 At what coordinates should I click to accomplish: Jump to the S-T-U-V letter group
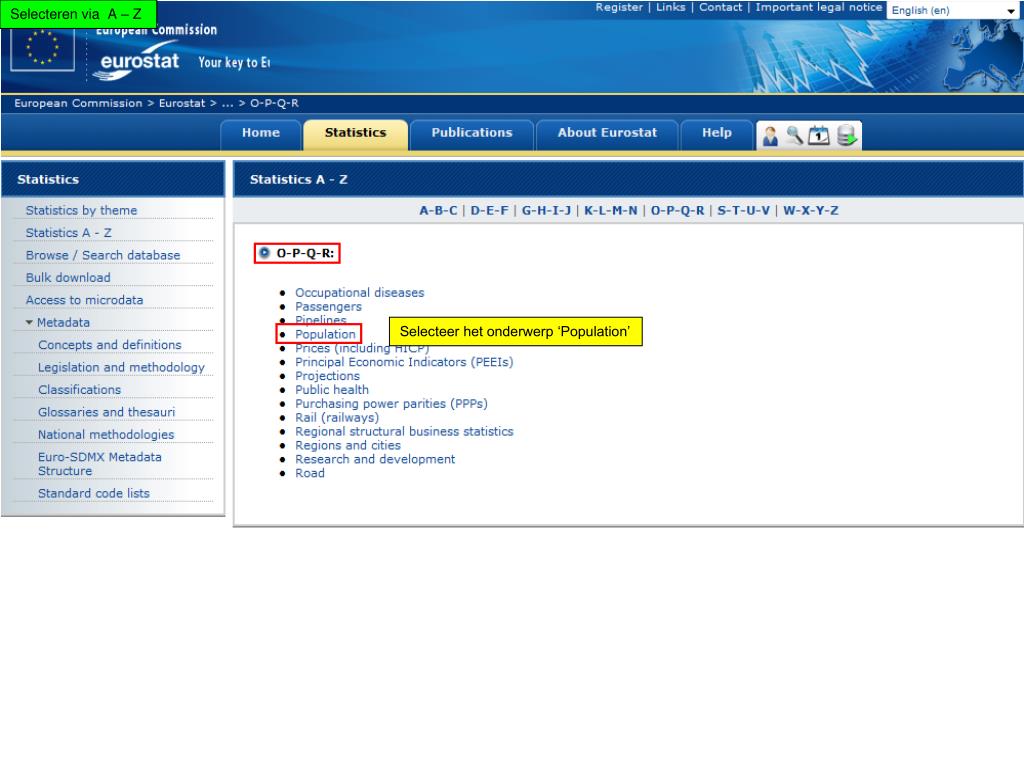[x=744, y=210]
